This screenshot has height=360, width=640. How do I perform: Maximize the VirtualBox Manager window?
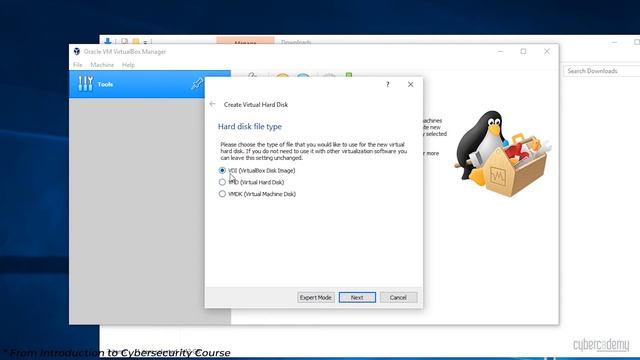523,51
